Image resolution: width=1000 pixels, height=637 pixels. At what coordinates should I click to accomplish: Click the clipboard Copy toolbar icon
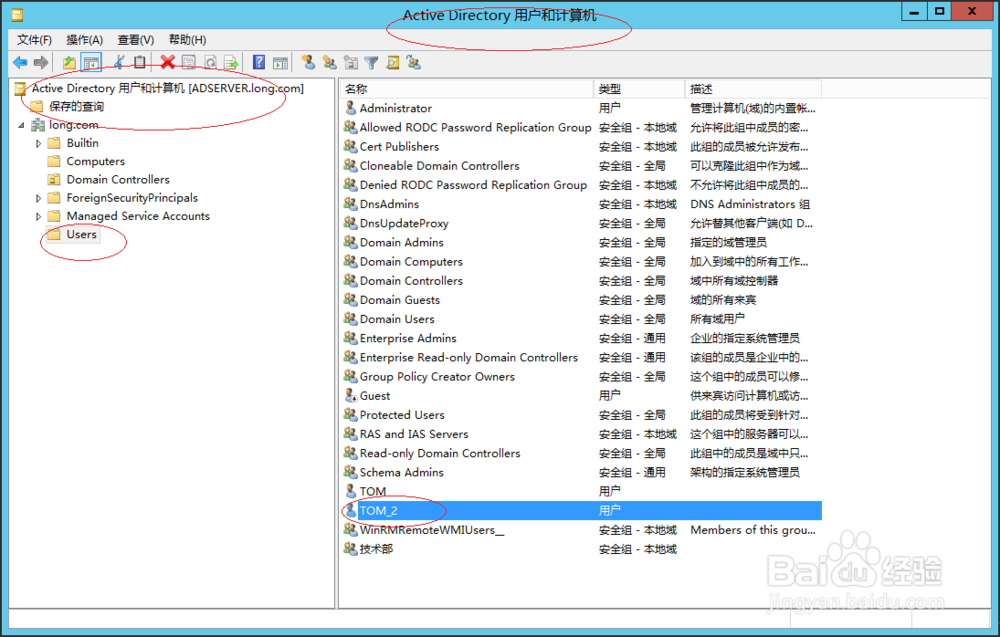pos(140,62)
